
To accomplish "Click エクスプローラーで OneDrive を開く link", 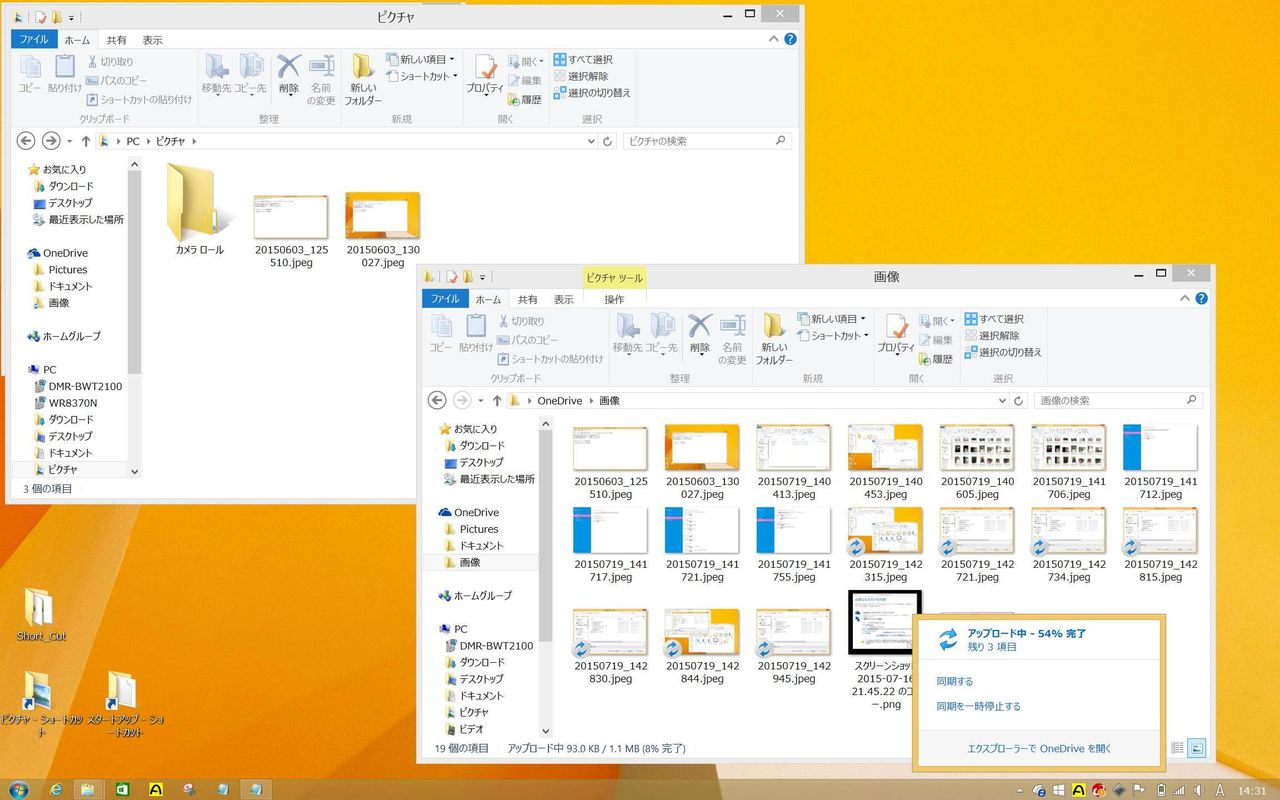I will [1039, 748].
